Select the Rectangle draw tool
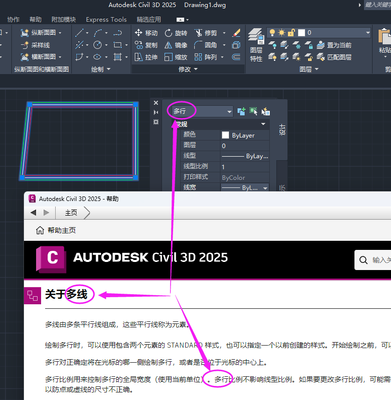 coord(117,45)
